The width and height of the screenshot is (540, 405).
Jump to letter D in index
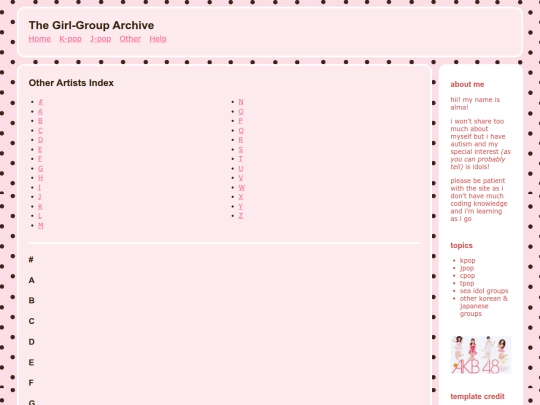point(41,140)
